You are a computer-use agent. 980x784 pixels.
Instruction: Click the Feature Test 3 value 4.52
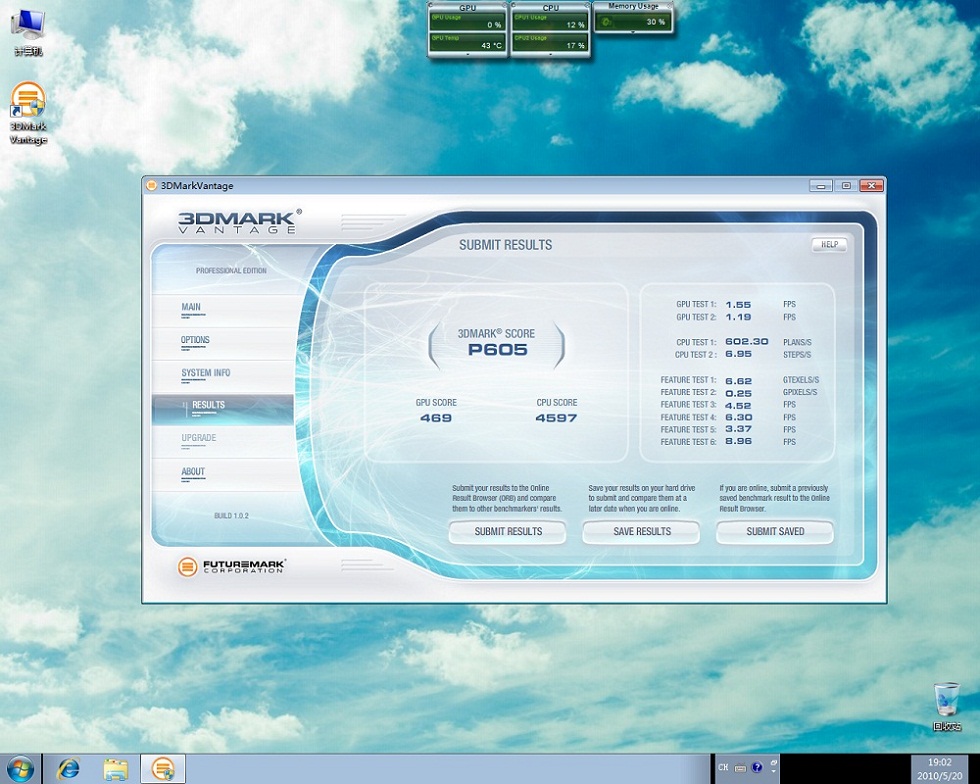click(738, 405)
